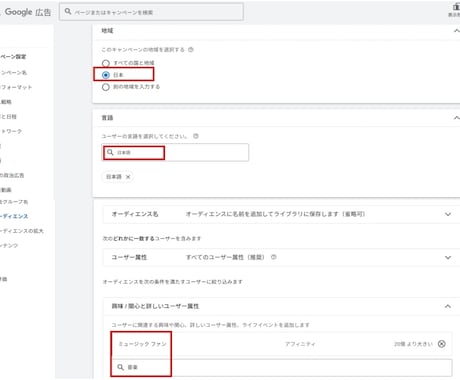Open help icon beside region selection label
The image size is (460, 380).
[x=191, y=50]
